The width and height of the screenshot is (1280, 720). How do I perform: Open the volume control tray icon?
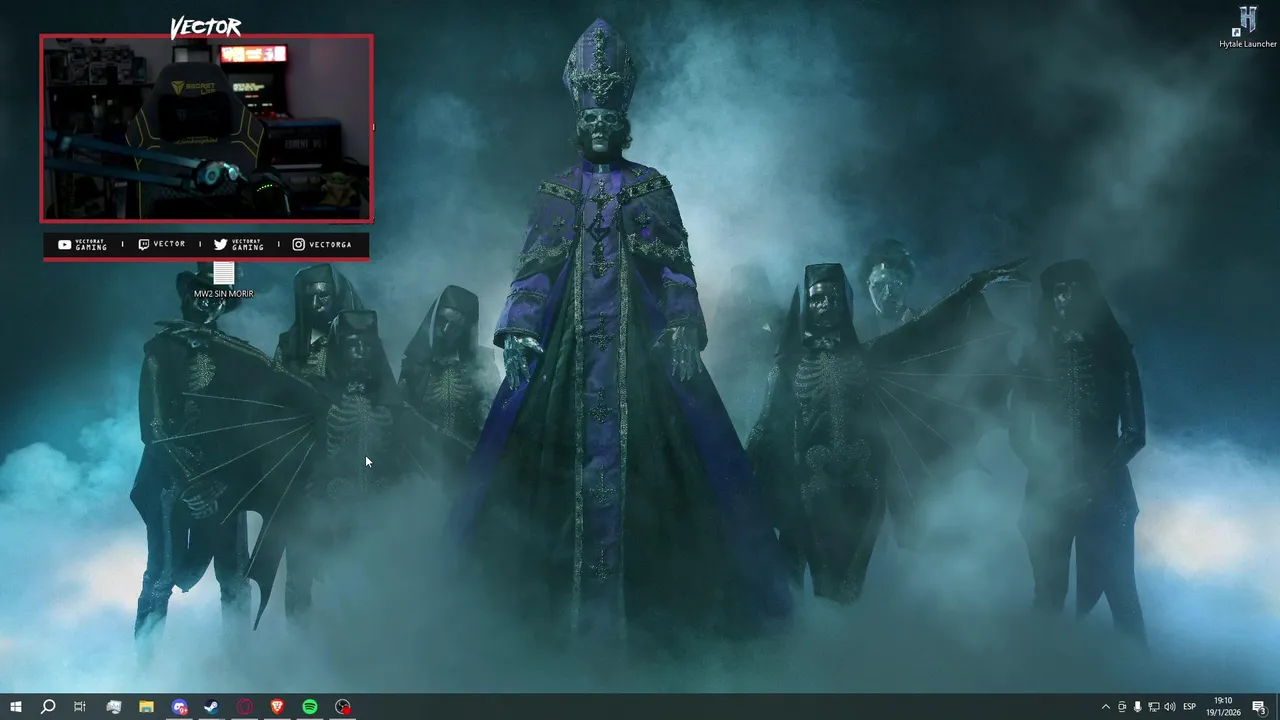1170,707
